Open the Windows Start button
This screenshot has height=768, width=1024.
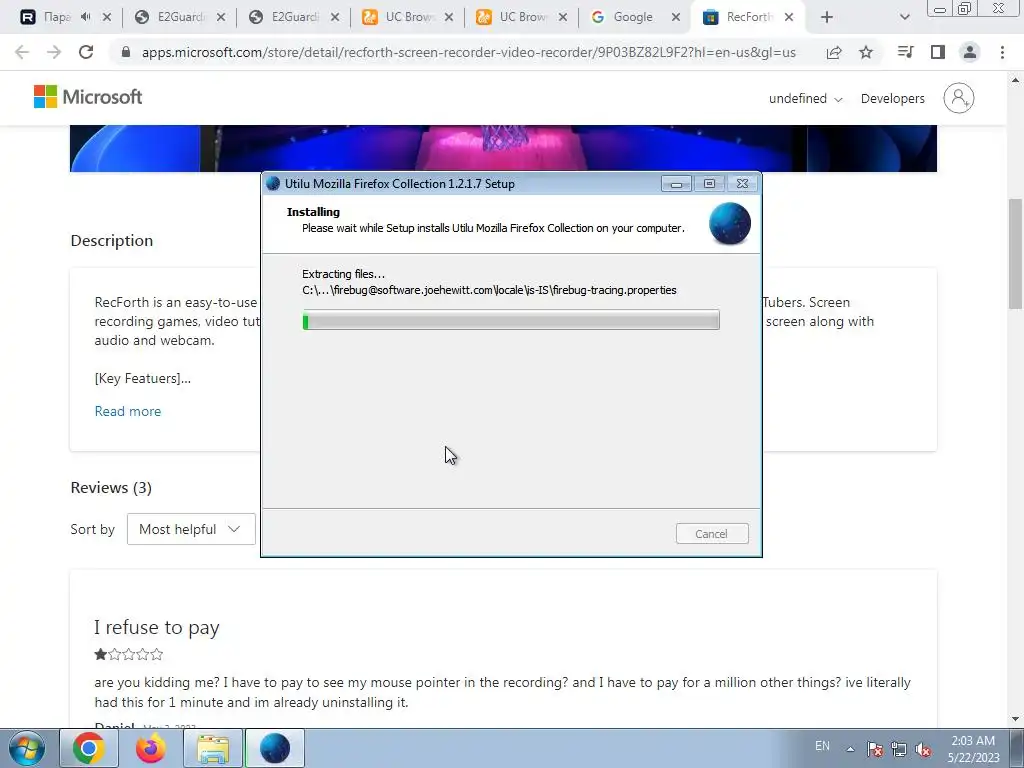click(26, 748)
